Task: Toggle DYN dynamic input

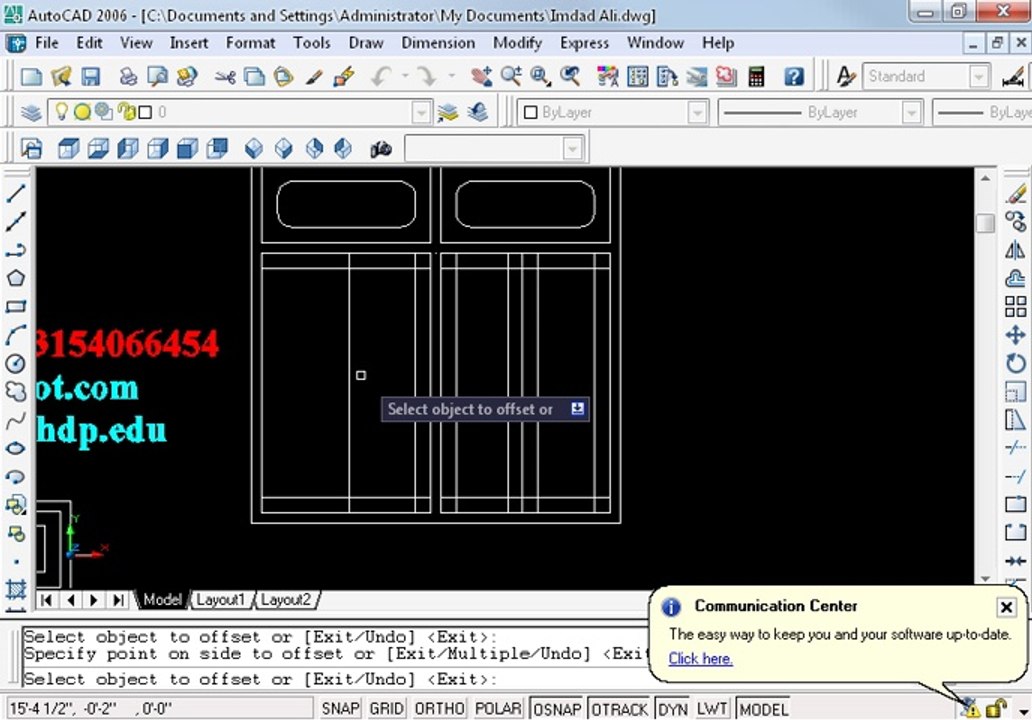Action: [673, 709]
